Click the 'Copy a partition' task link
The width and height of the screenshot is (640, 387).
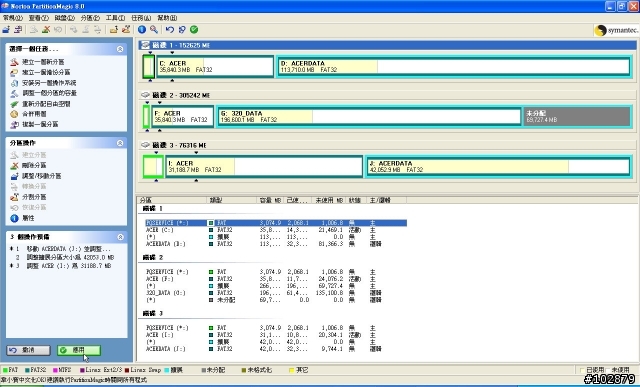(40, 125)
